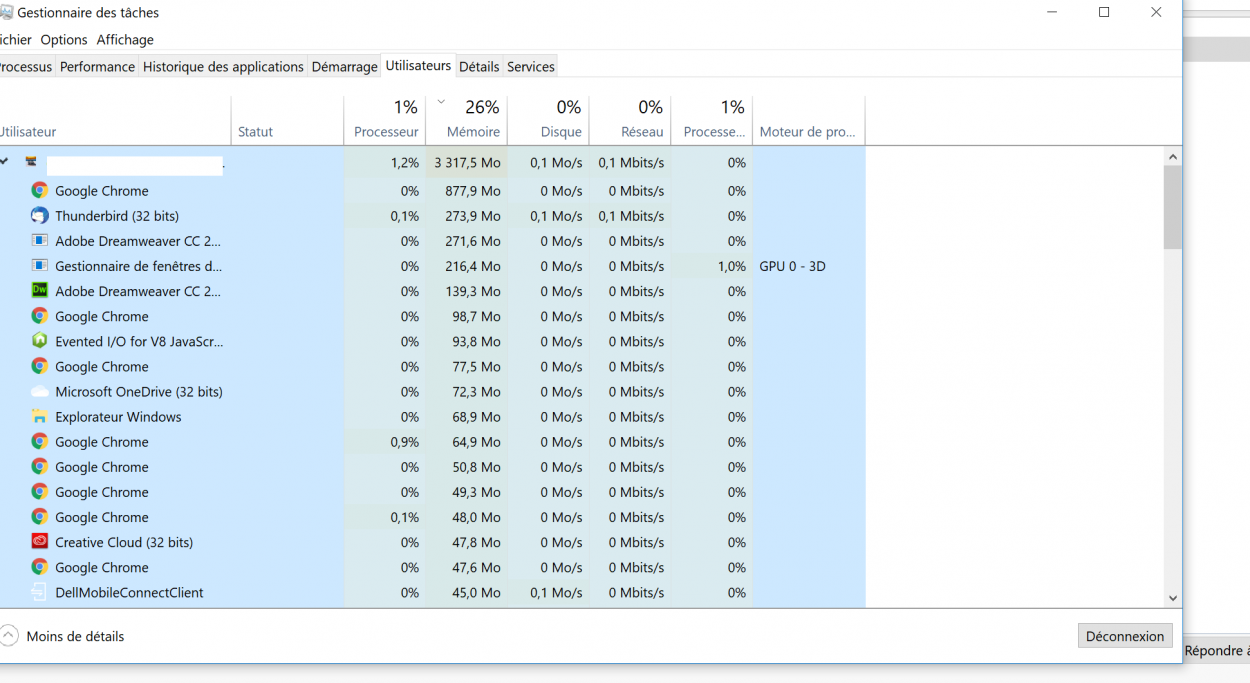Sort by the Réseau column header
1250x683 pixels.
coord(631,121)
